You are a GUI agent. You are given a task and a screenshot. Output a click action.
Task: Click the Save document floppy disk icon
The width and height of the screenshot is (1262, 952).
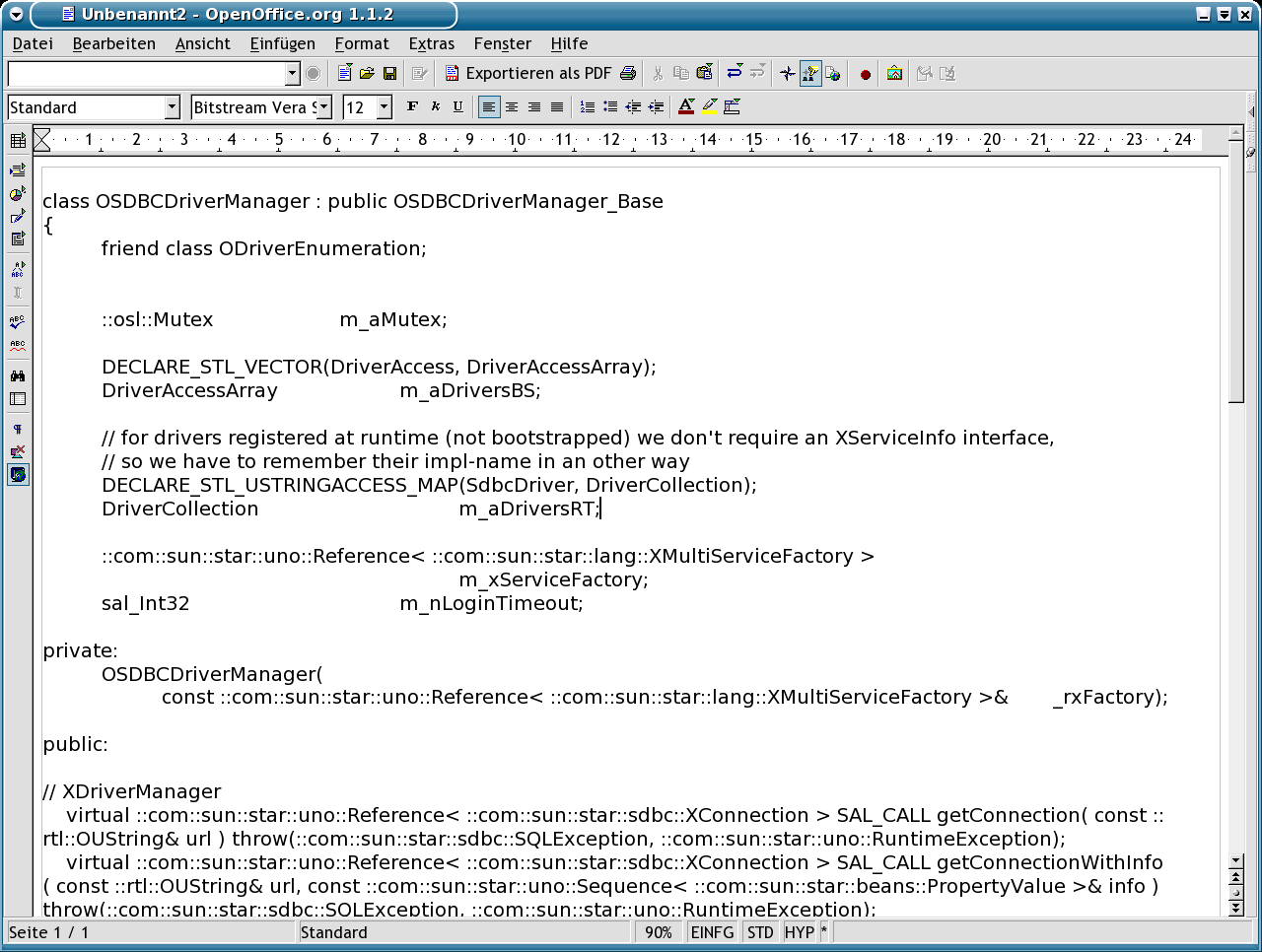pyautogui.click(x=389, y=74)
